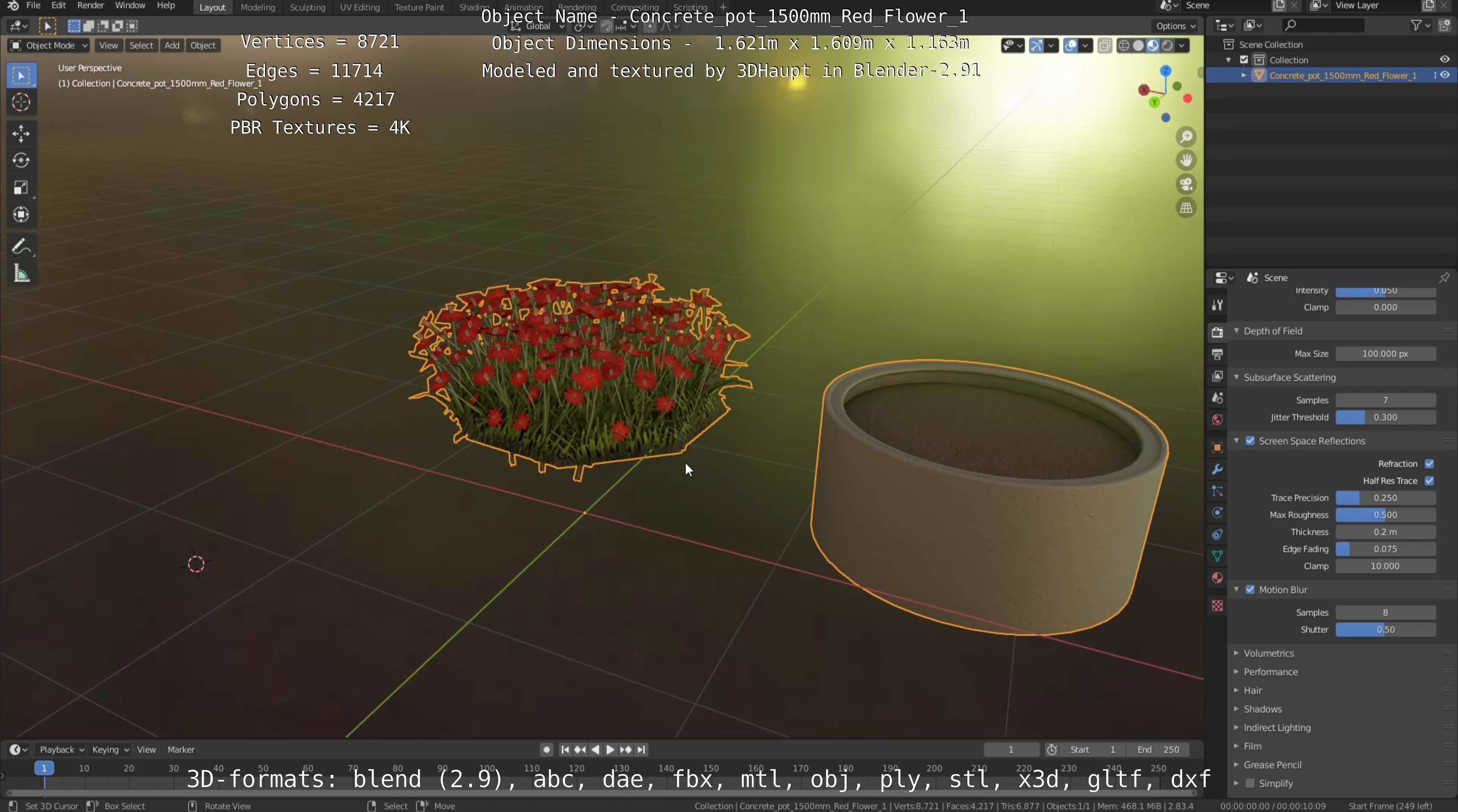Screen dimensions: 1458x812
Task: Adjust the Trace Precision slider
Action: tap(1385, 498)
